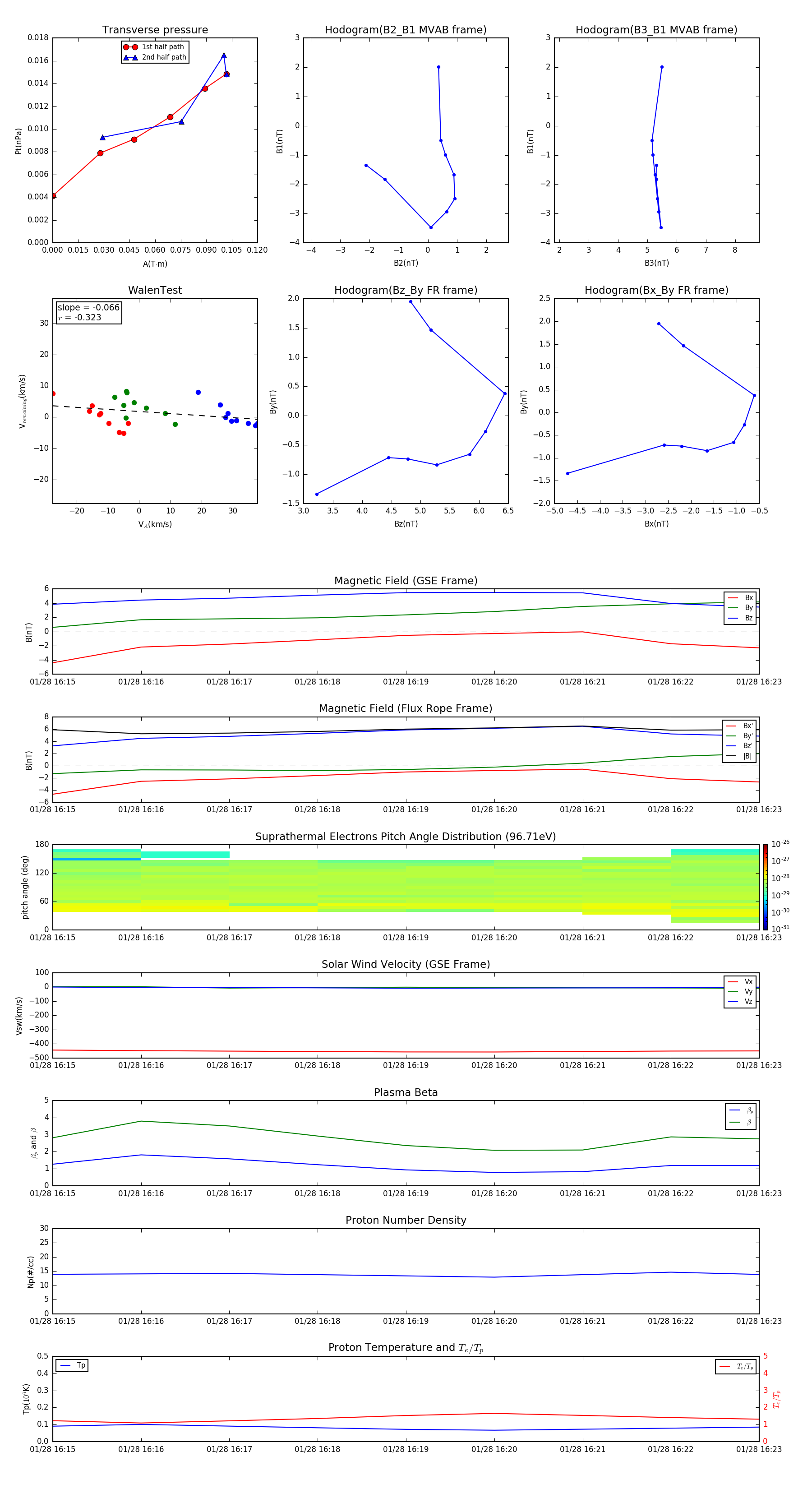Click the B2(nT) x-axis label
This screenshot has width=812, height=1489.
pos(406,263)
